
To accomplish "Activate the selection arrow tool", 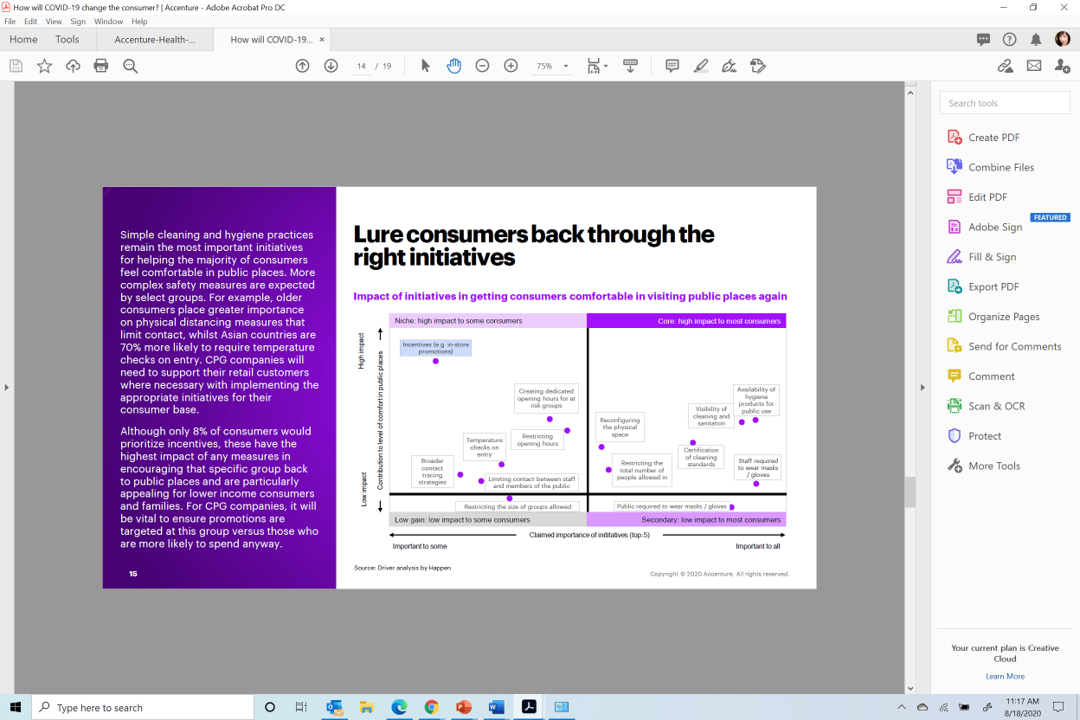I will point(425,66).
